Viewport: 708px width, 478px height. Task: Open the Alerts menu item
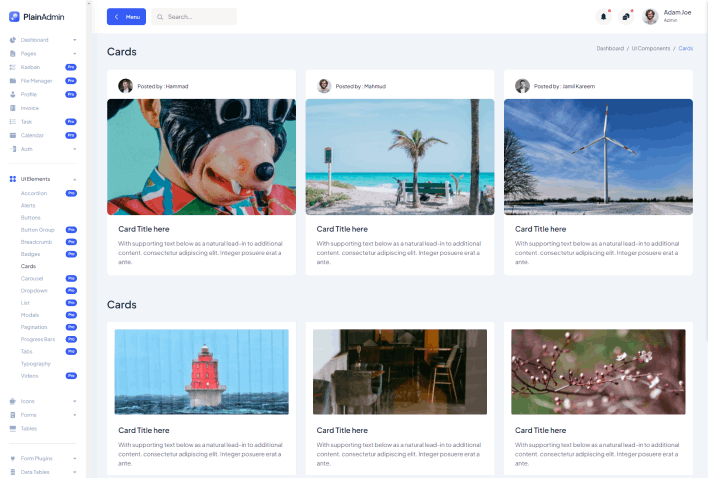tap(28, 205)
